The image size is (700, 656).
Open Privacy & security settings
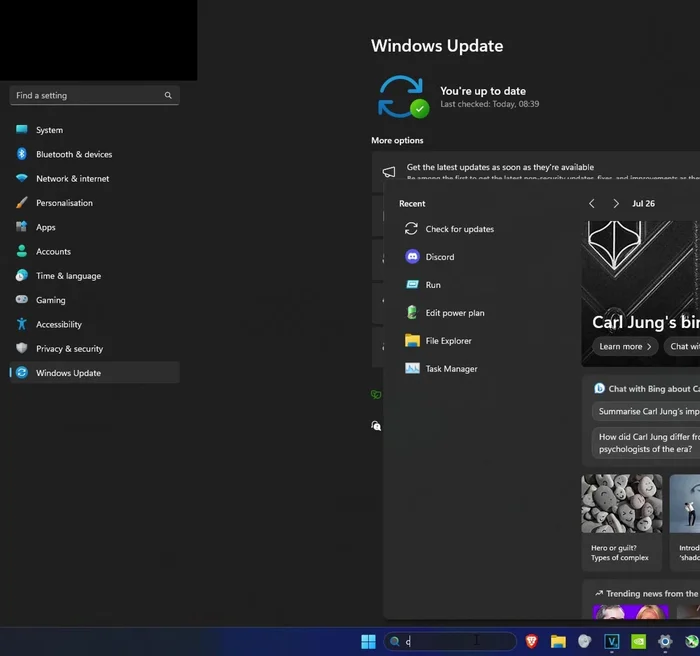(x=94, y=349)
